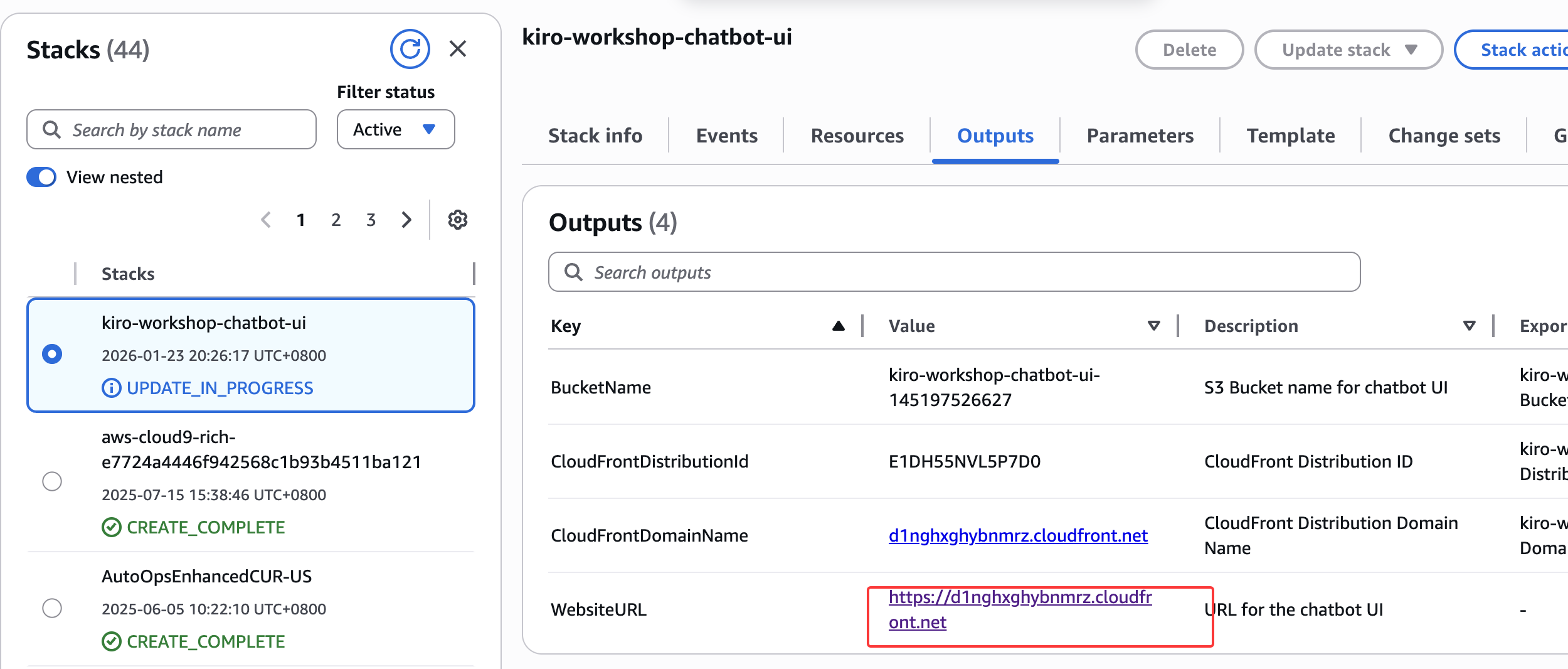Image resolution: width=1568 pixels, height=669 pixels.
Task: Sort outputs by Description column
Action: tap(1469, 326)
